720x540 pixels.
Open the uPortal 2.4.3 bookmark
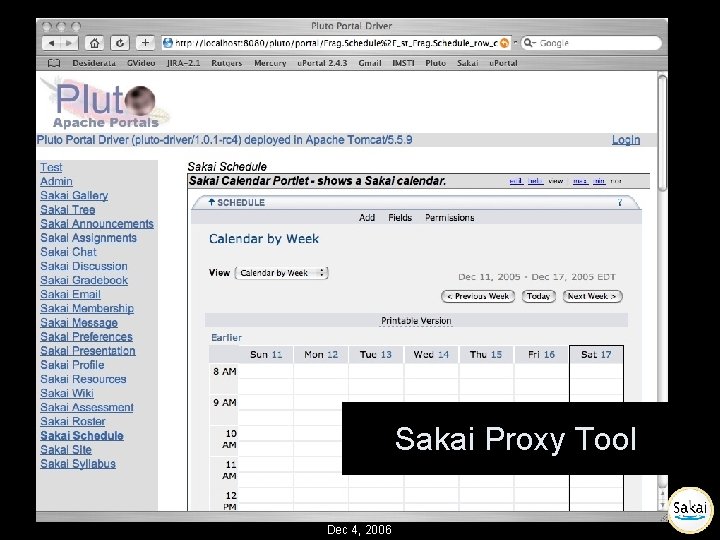coord(322,63)
